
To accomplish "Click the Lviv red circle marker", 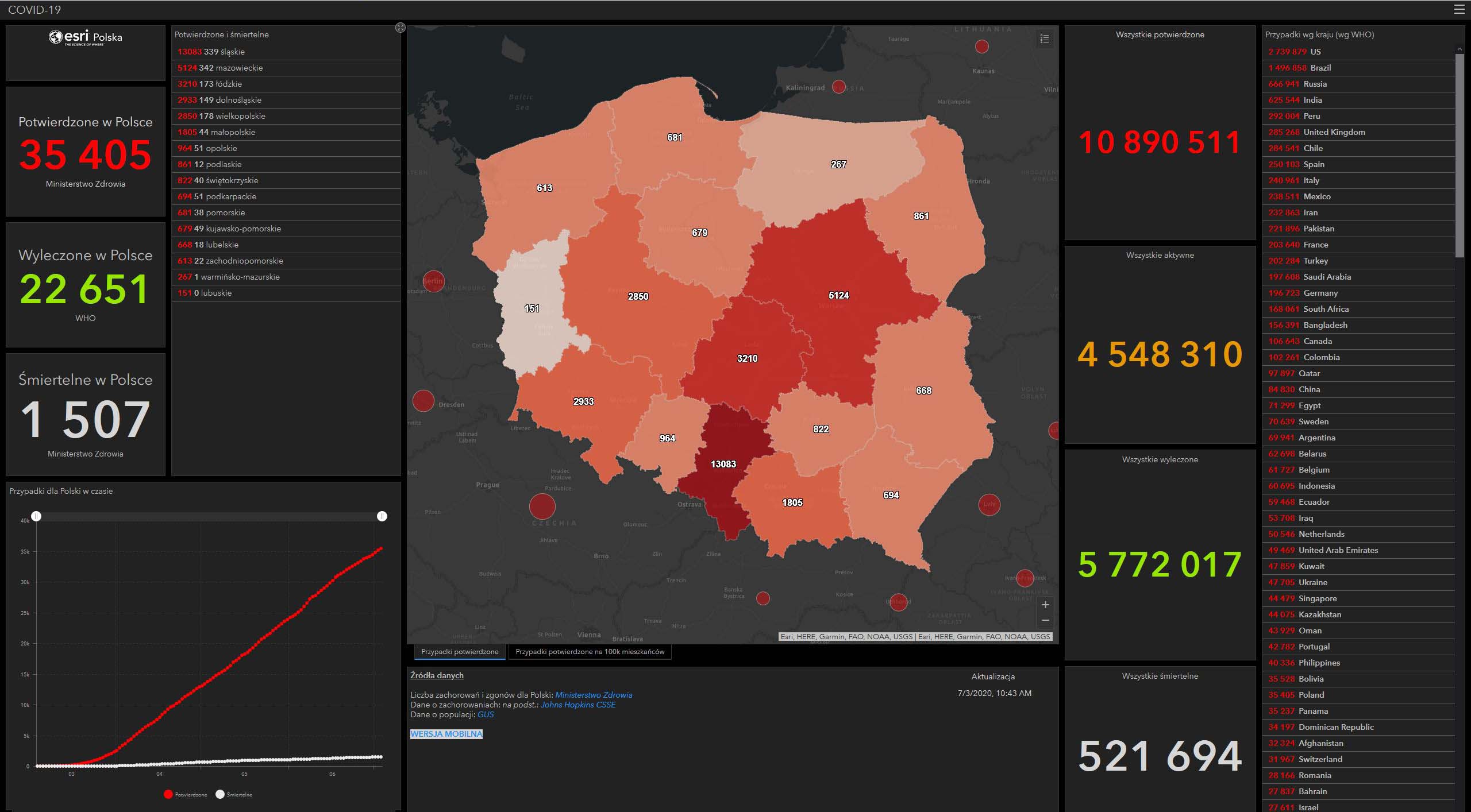I will [989, 504].
